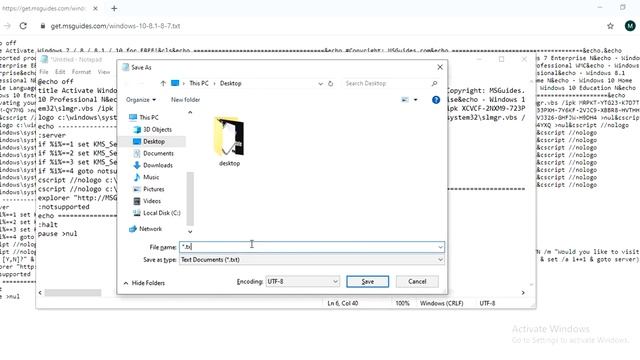Select This PC in the navigation tree
The width and height of the screenshot is (640, 360).
coord(144,118)
